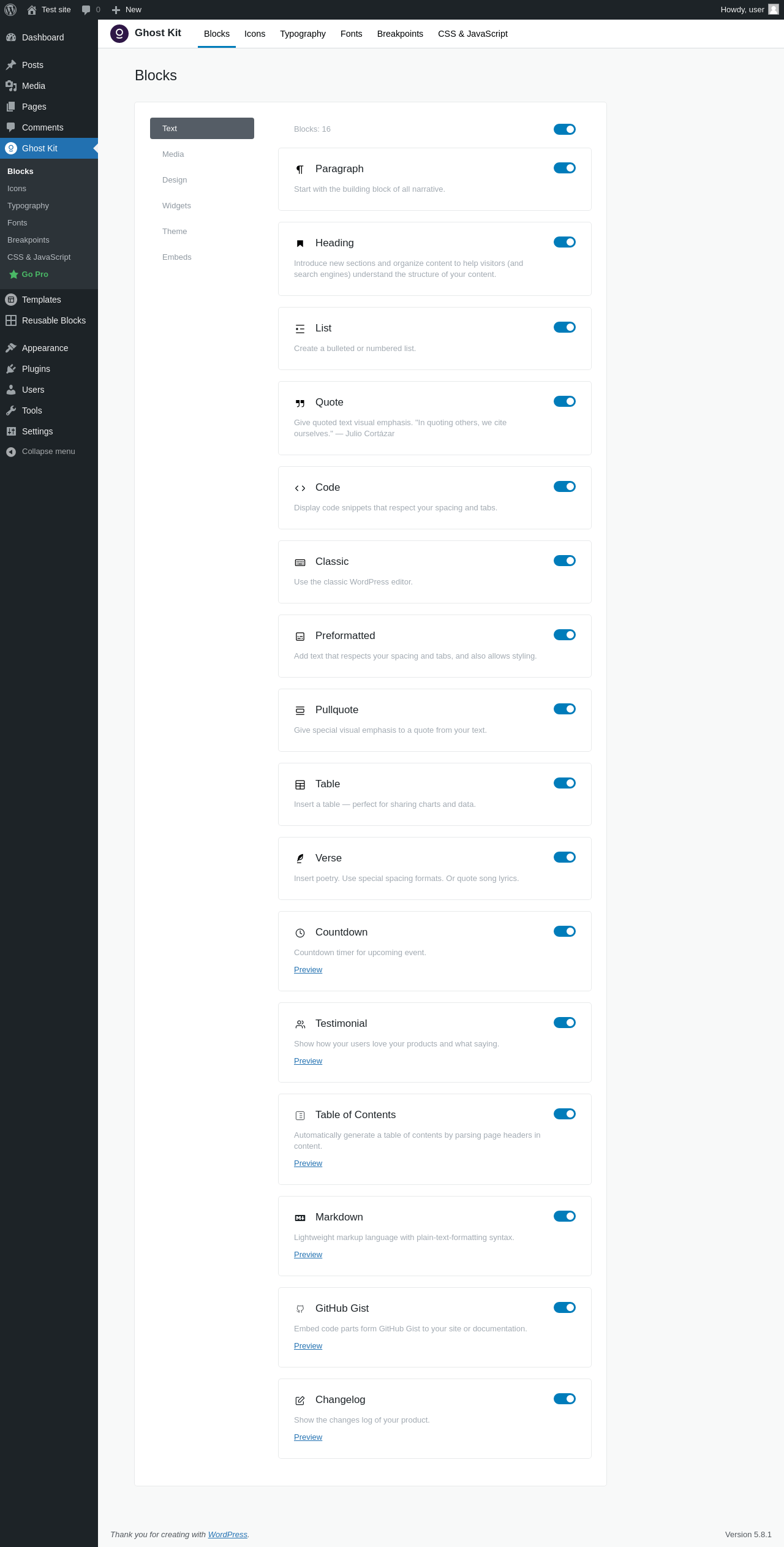Open the CSS & JavaScript tab

coord(473,34)
